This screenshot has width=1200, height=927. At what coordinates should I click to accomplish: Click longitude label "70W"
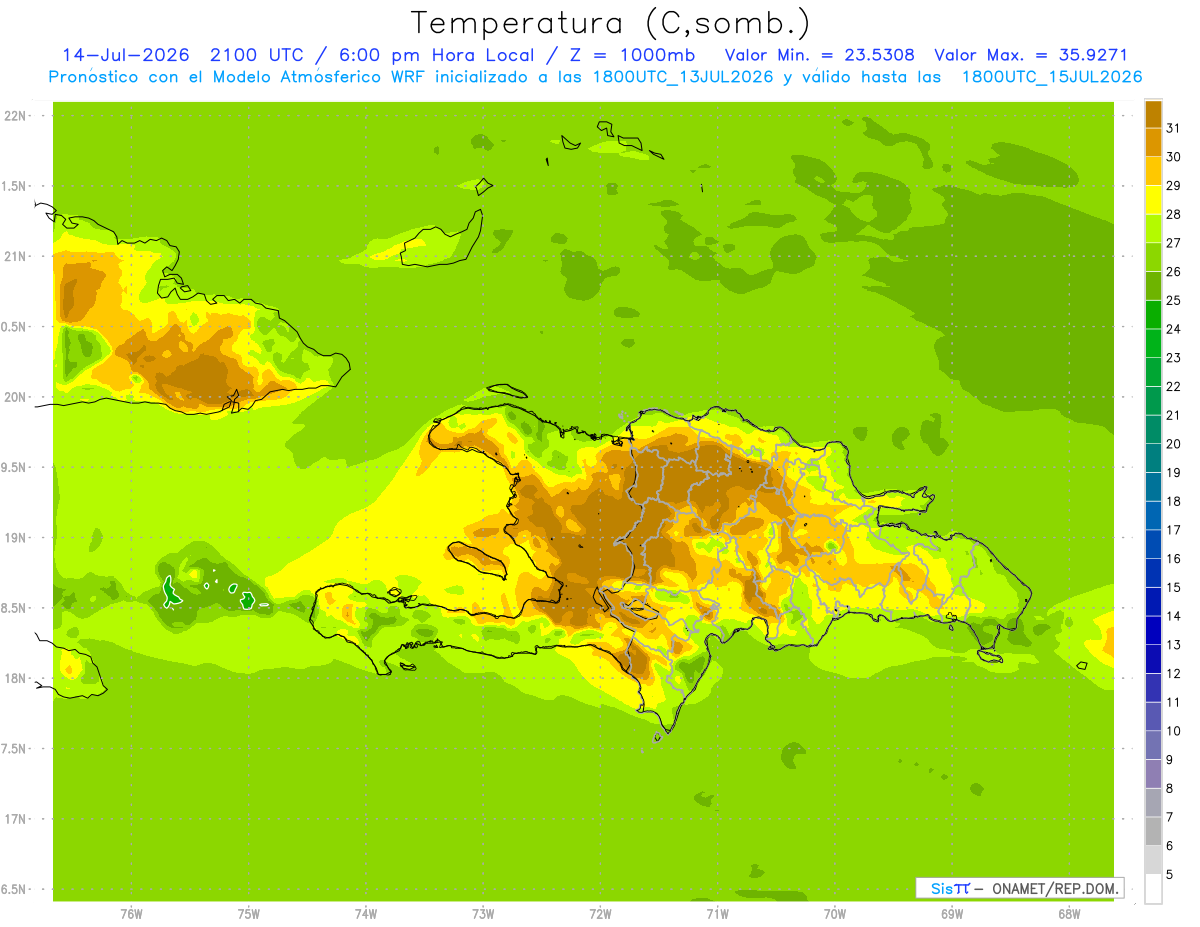click(835, 913)
